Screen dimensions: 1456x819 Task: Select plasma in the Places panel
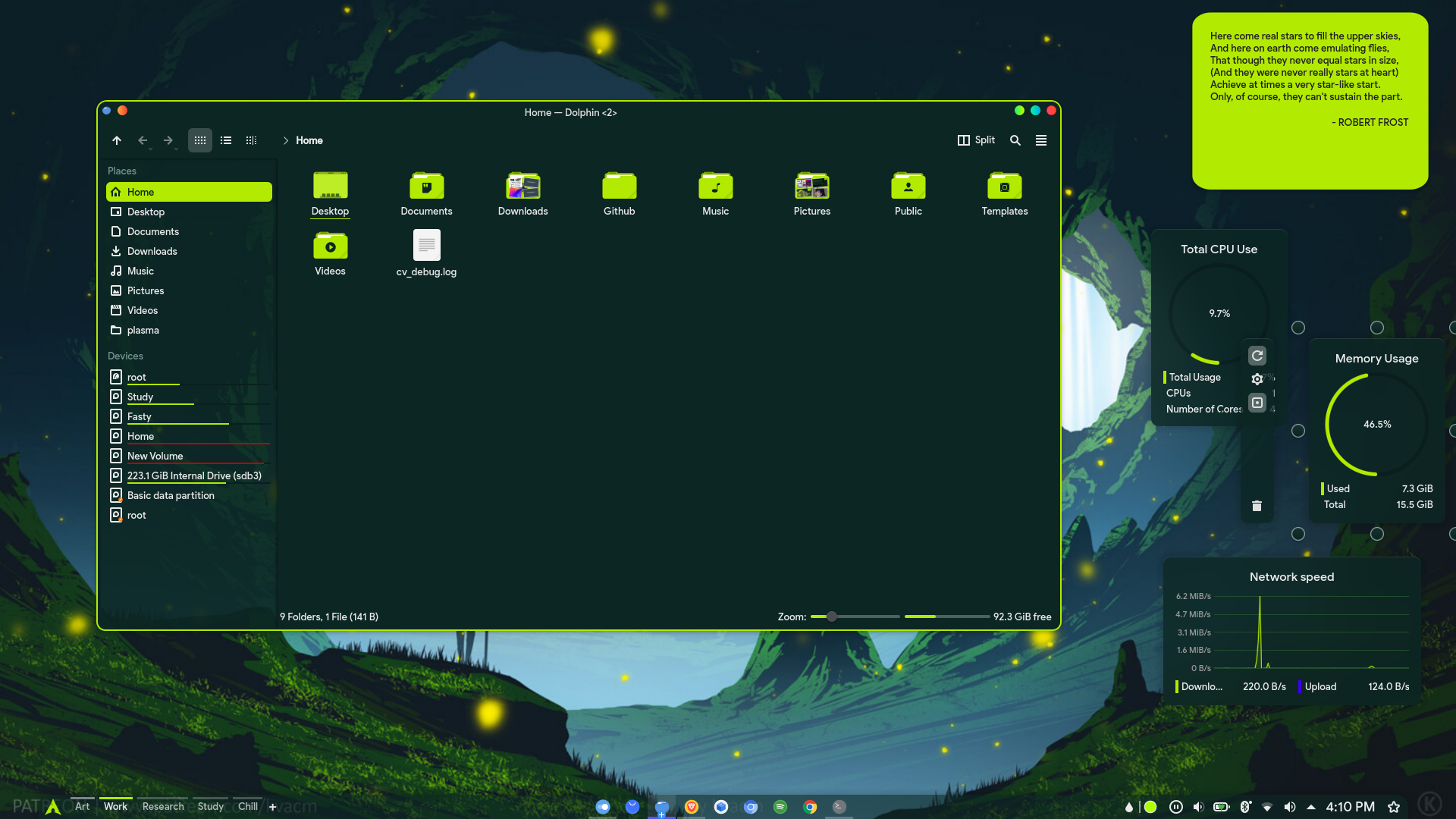pyautogui.click(x=189, y=330)
